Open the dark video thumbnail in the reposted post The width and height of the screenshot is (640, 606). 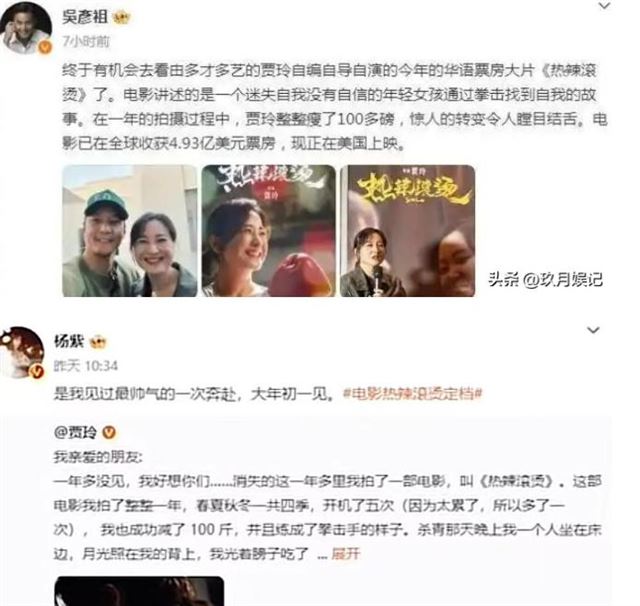point(139,591)
